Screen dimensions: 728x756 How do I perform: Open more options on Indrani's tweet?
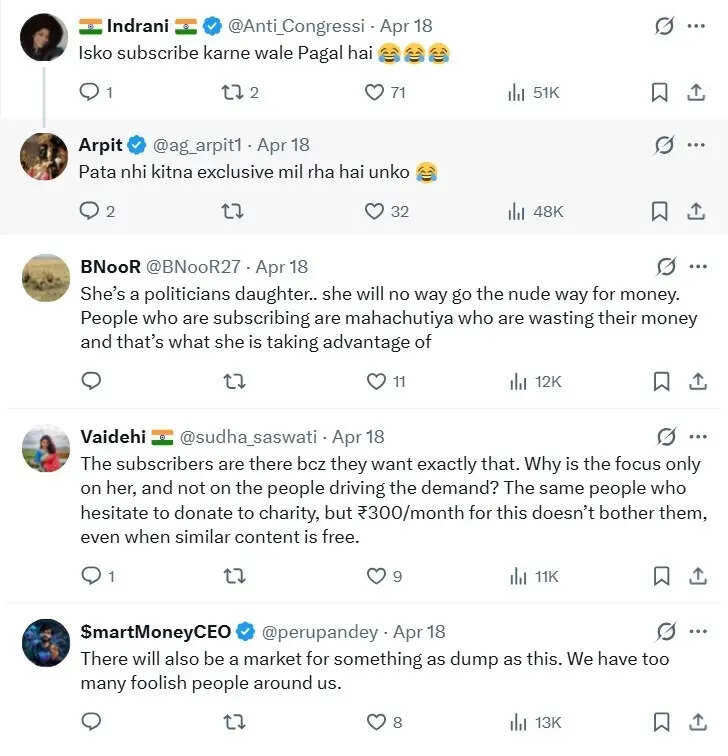(x=696, y=26)
